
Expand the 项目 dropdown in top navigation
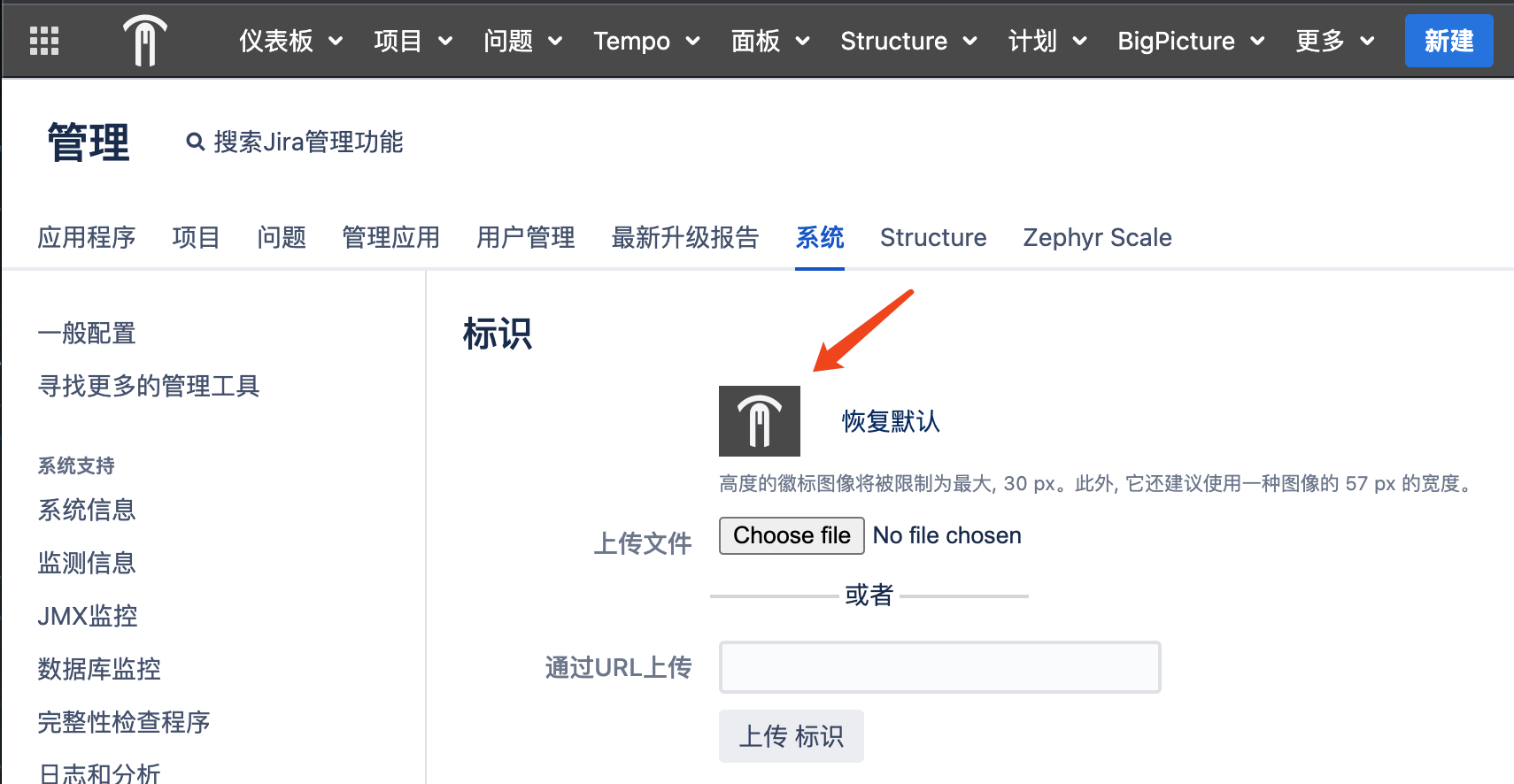pyautogui.click(x=413, y=41)
